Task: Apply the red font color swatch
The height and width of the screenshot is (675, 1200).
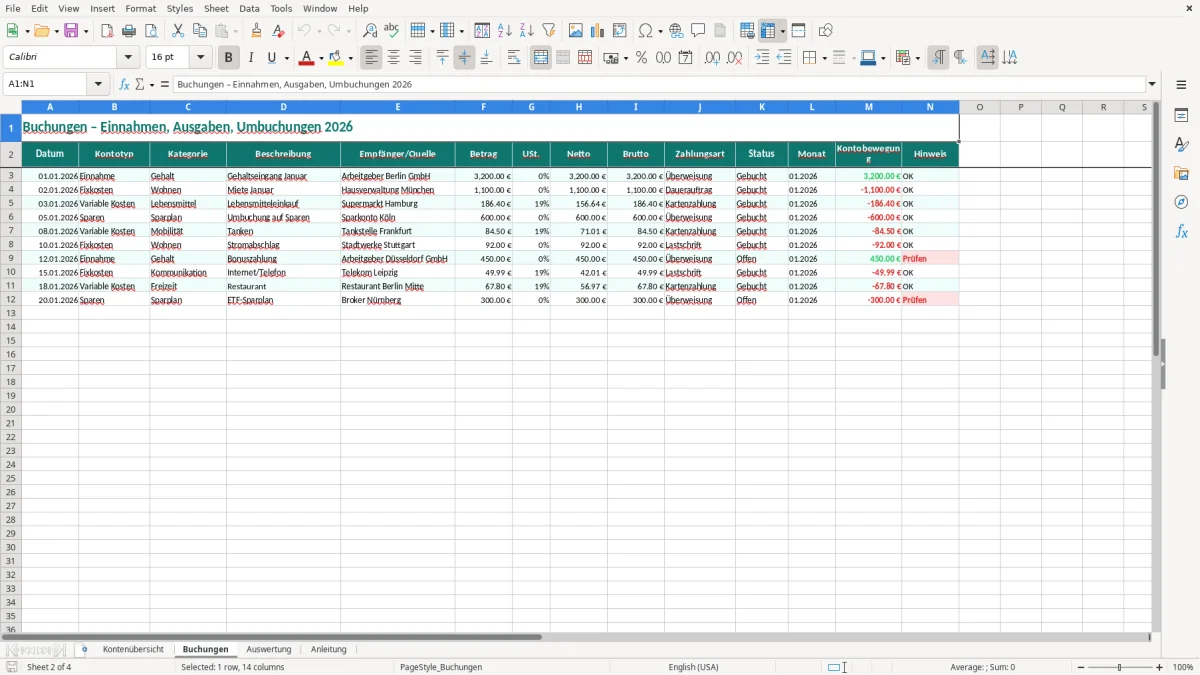Action: pos(307,58)
